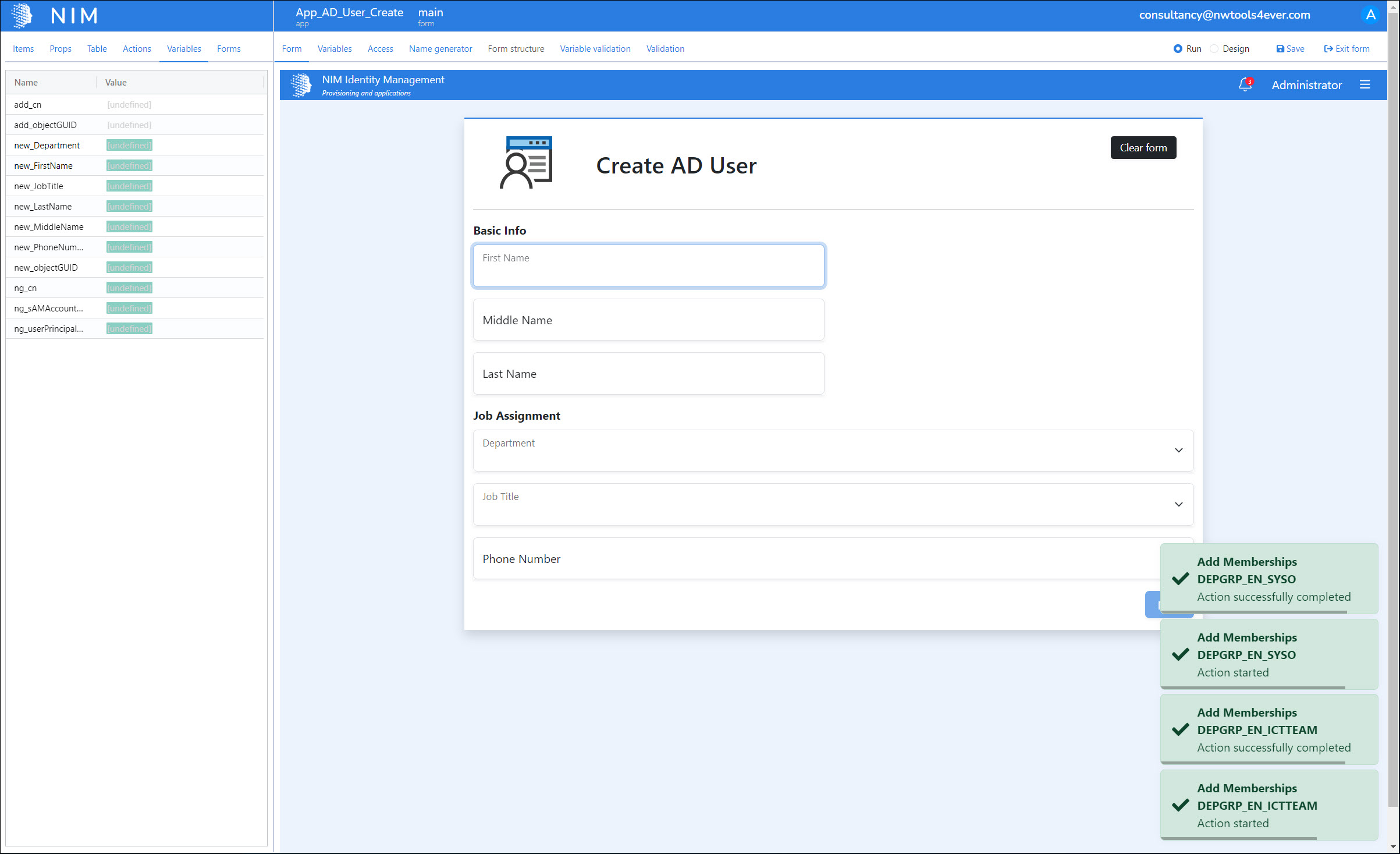Select the Design radio button
Image resolution: width=1400 pixels, height=854 pixels.
coord(1214,49)
